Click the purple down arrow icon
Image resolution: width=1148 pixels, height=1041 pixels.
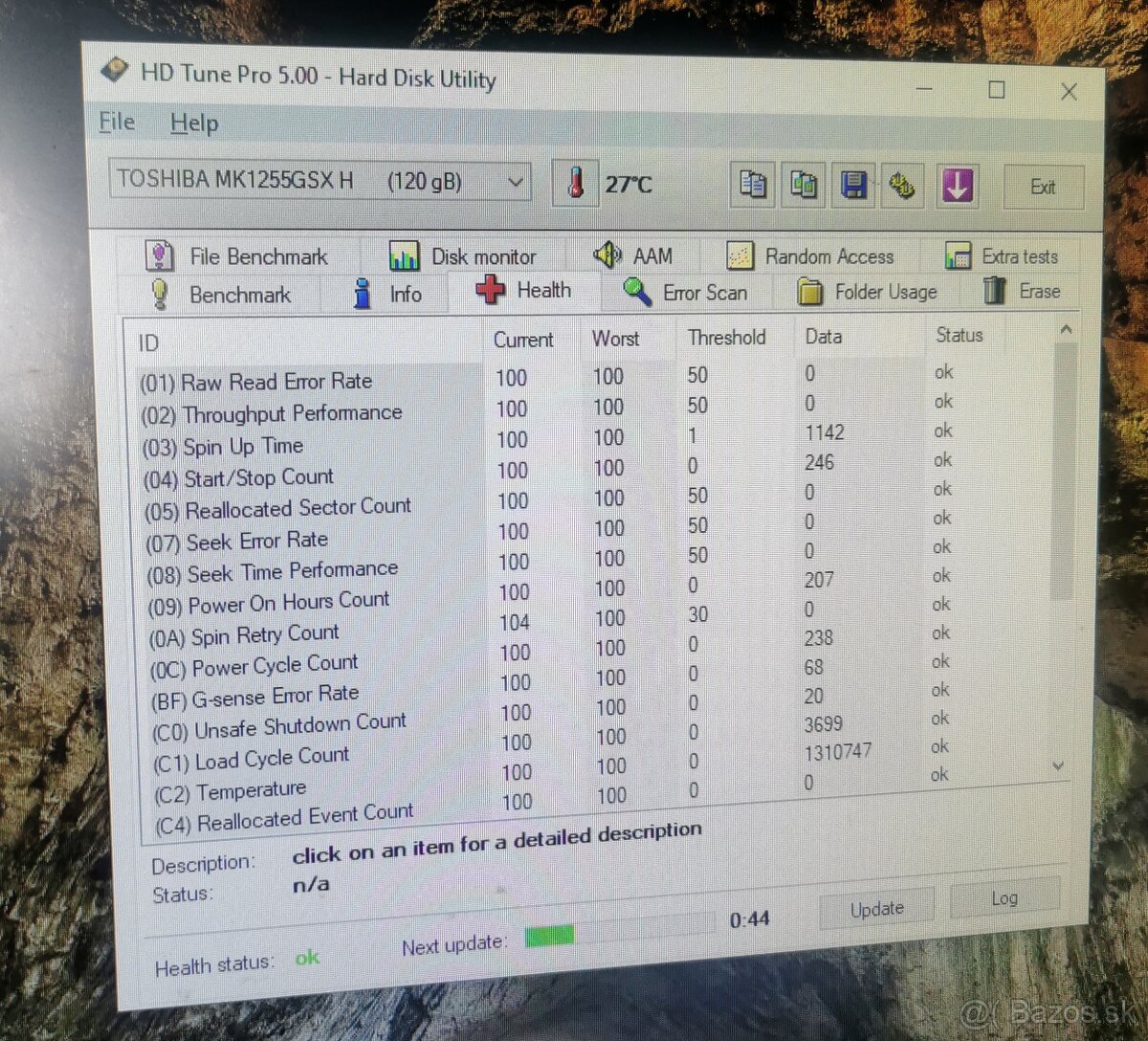(x=957, y=186)
